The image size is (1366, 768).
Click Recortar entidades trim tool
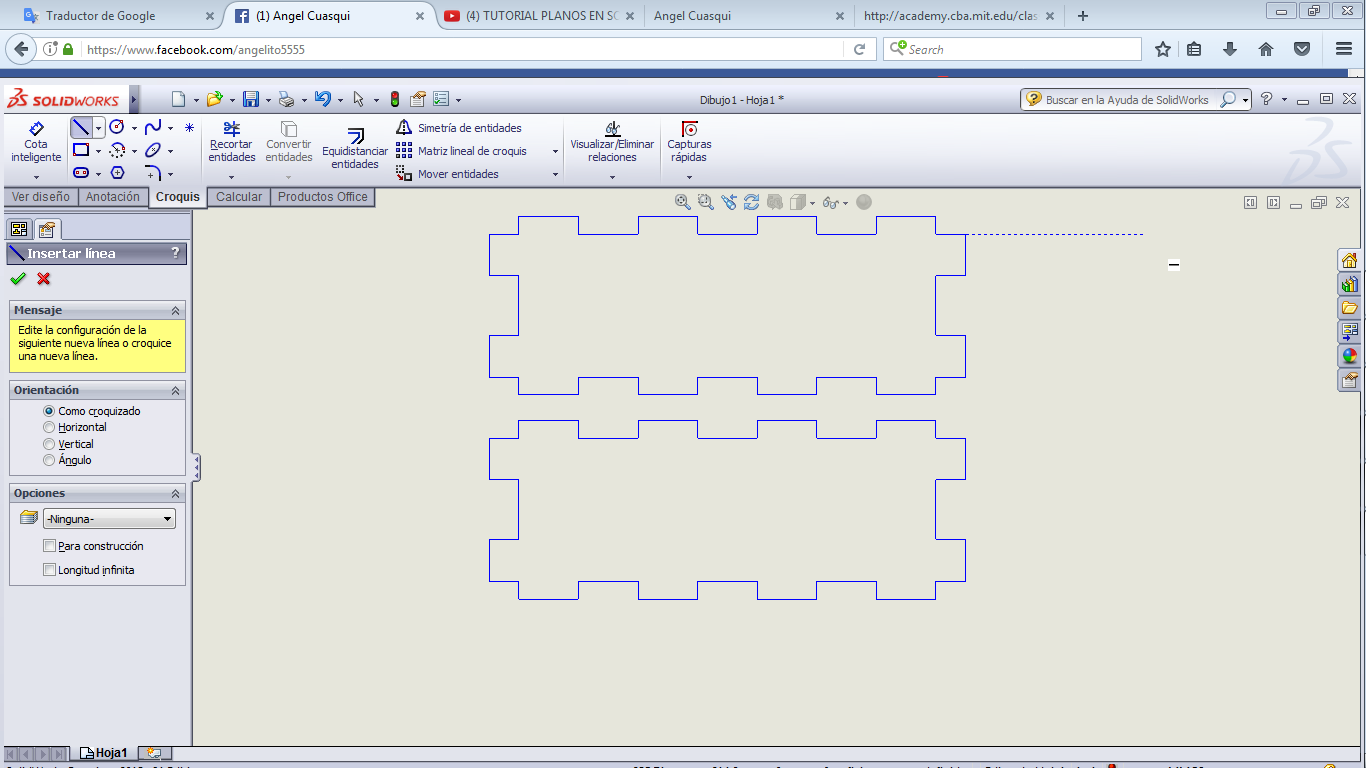[231, 142]
